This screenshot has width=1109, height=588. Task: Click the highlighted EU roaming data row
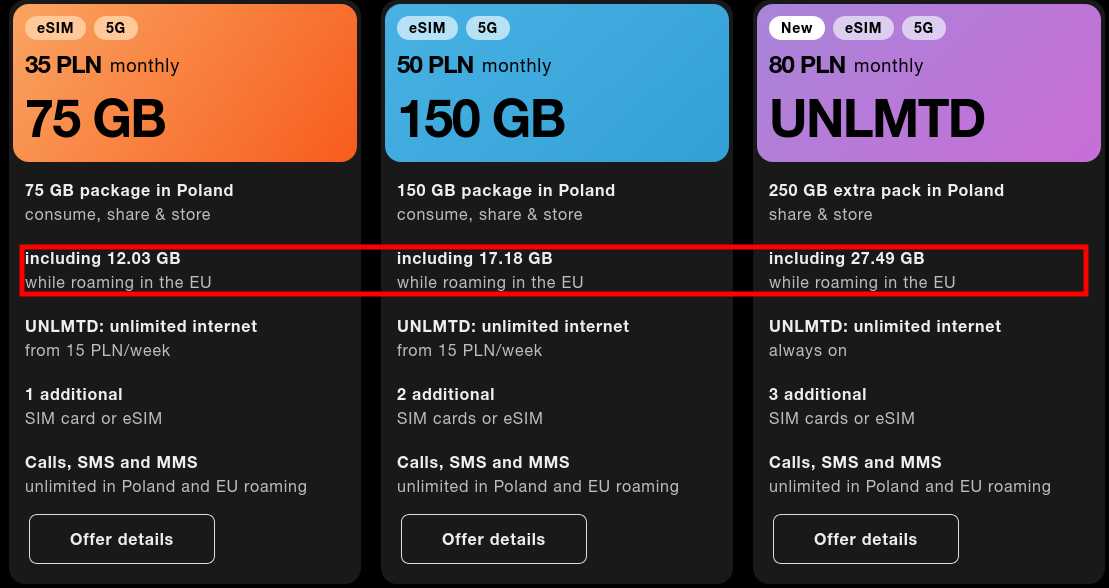pyautogui.click(x=554, y=270)
